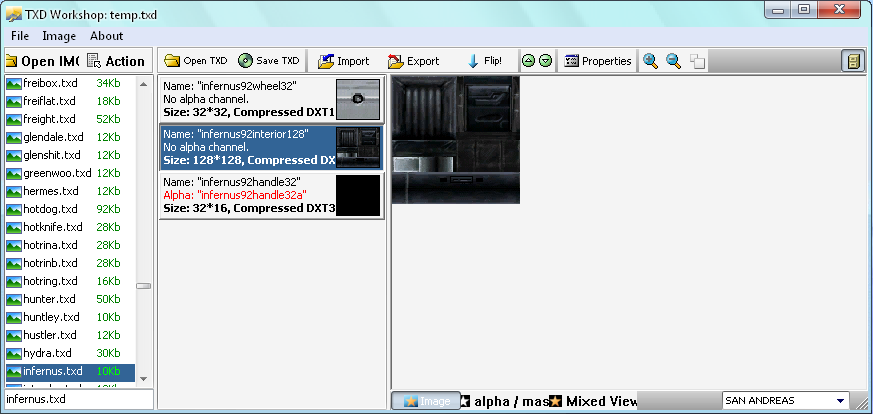Move texture down with green down arrow
Screen dimensions: 873x414
point(546,61)
